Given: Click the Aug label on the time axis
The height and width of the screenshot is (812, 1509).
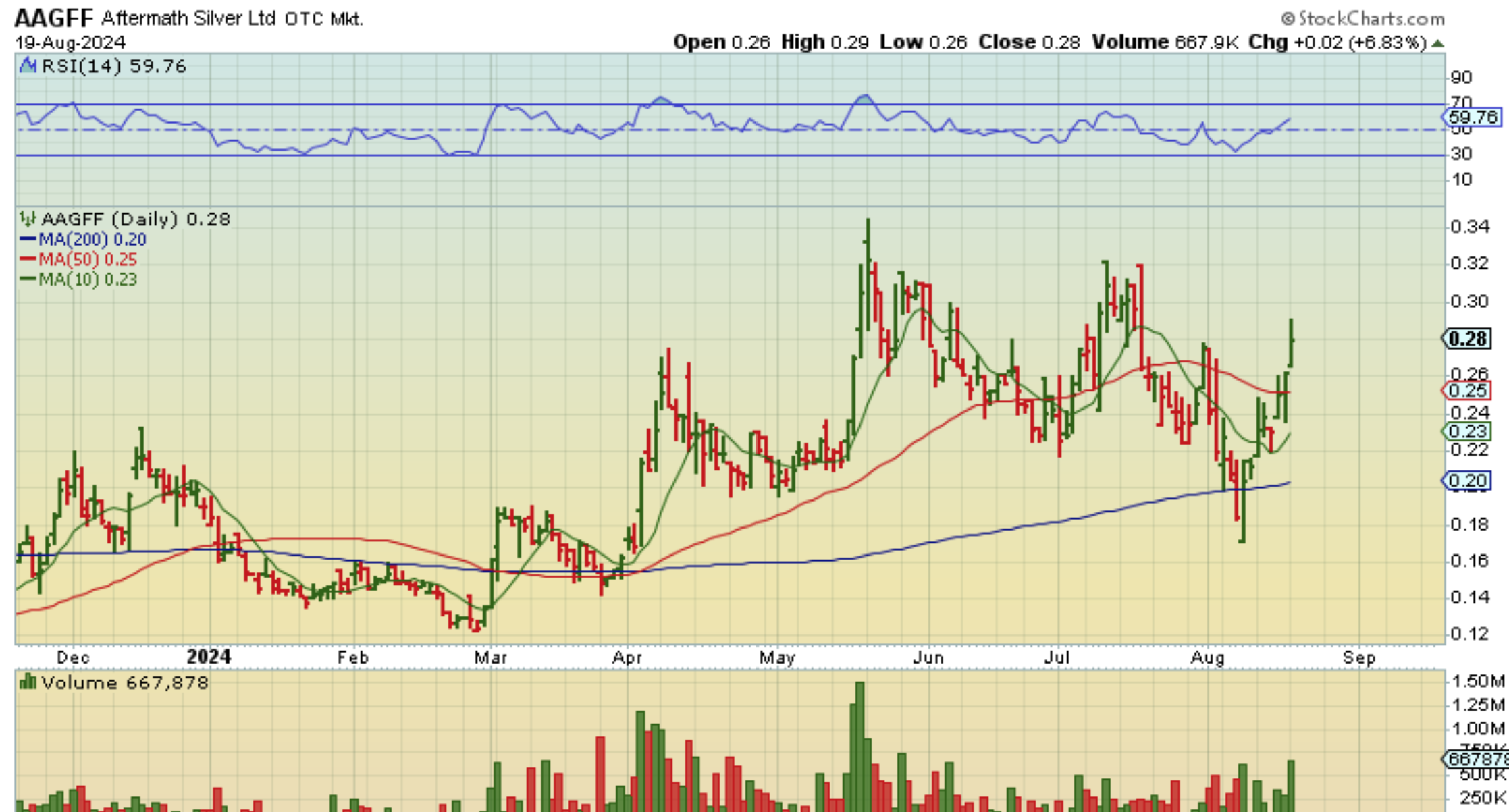Looking at the screenshot, I should pos(1207,657).
